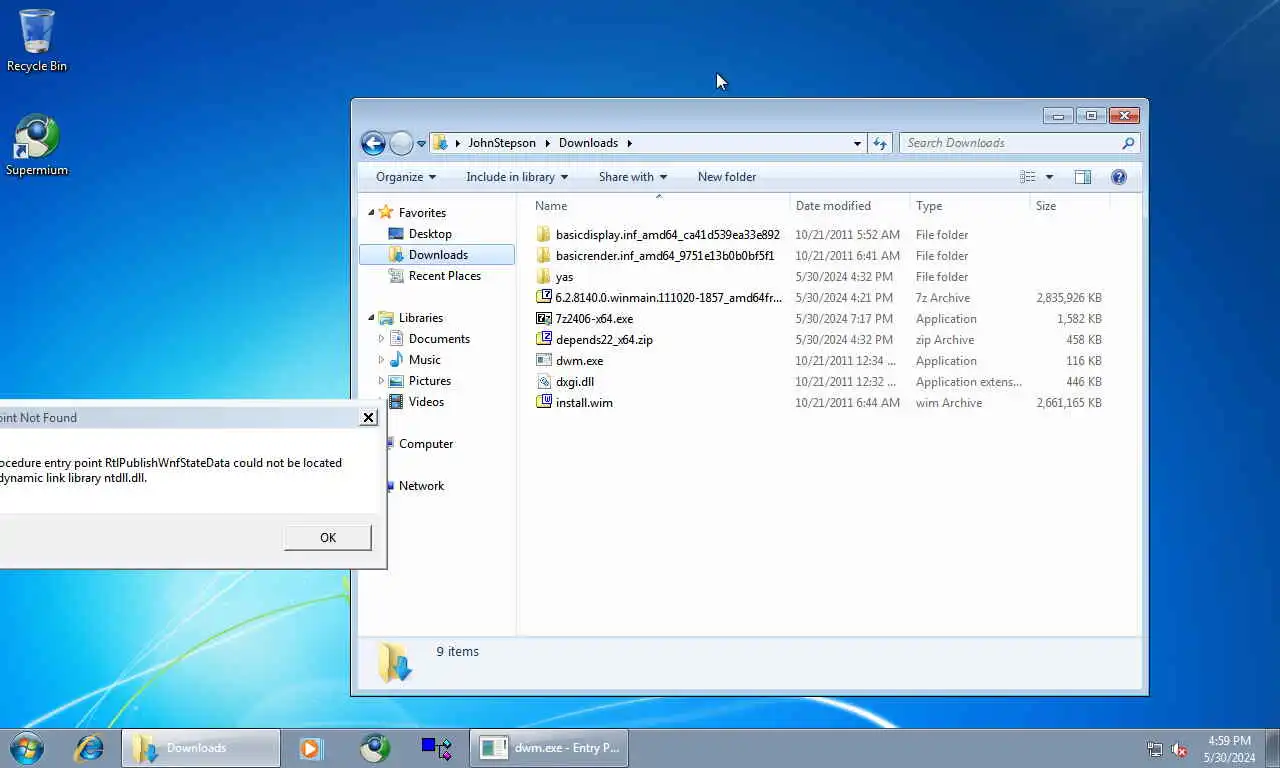Toggle the preview pane button
The height and width of the screenshot is (768, 1280).
click(x=1083, y=177)
